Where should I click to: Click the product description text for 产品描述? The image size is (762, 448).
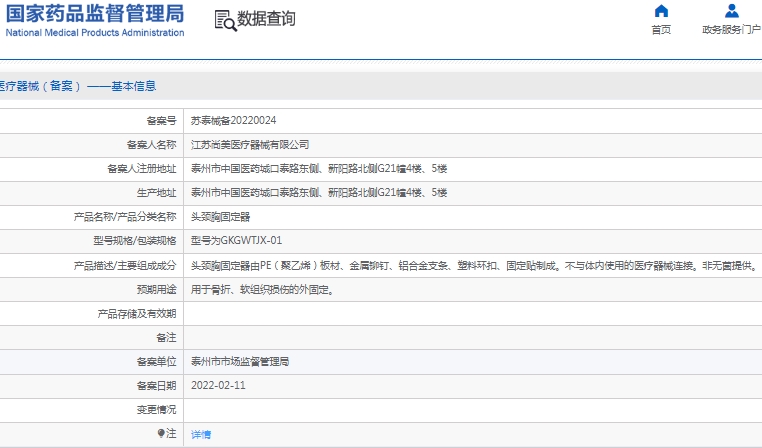[474, 266]
